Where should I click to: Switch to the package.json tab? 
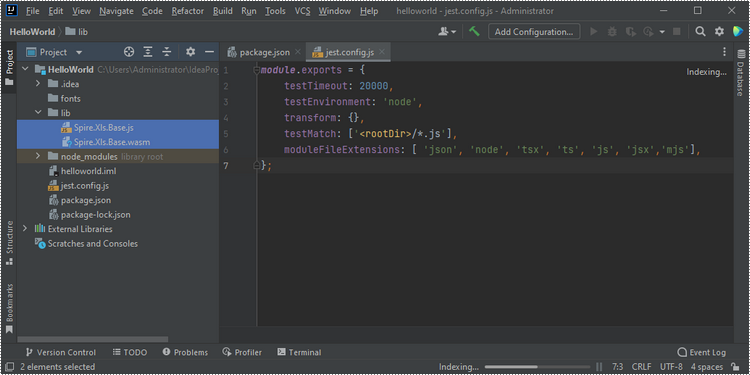[x=265, y=52]
